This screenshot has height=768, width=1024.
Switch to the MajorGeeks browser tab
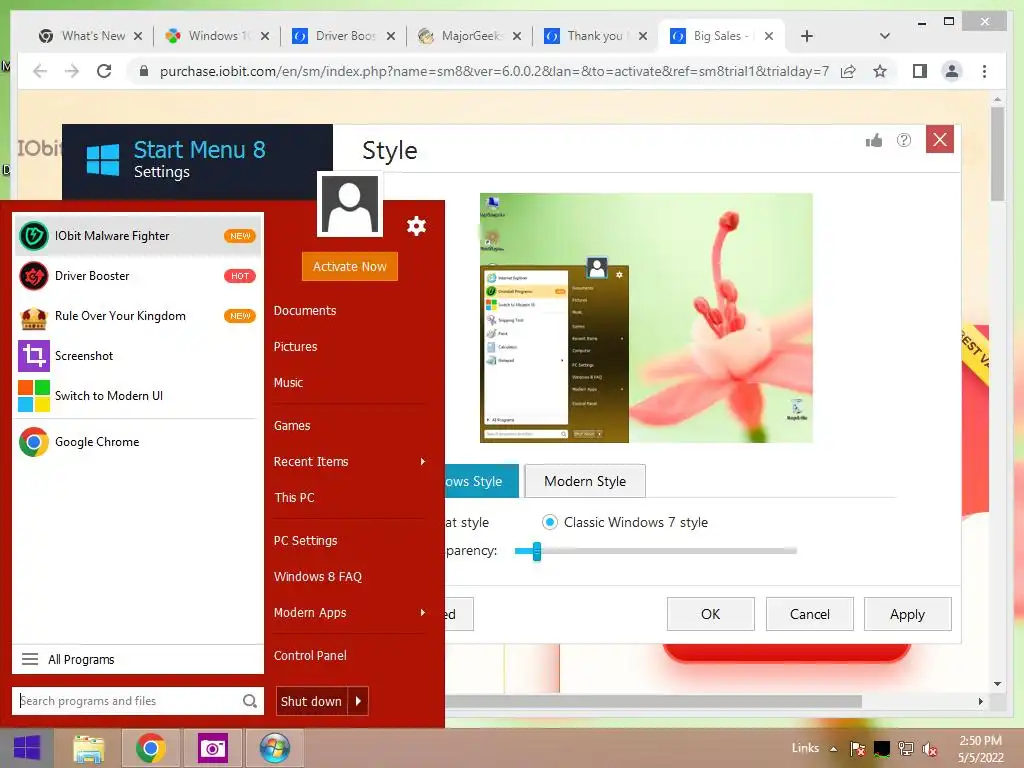(x=469, y=36)
